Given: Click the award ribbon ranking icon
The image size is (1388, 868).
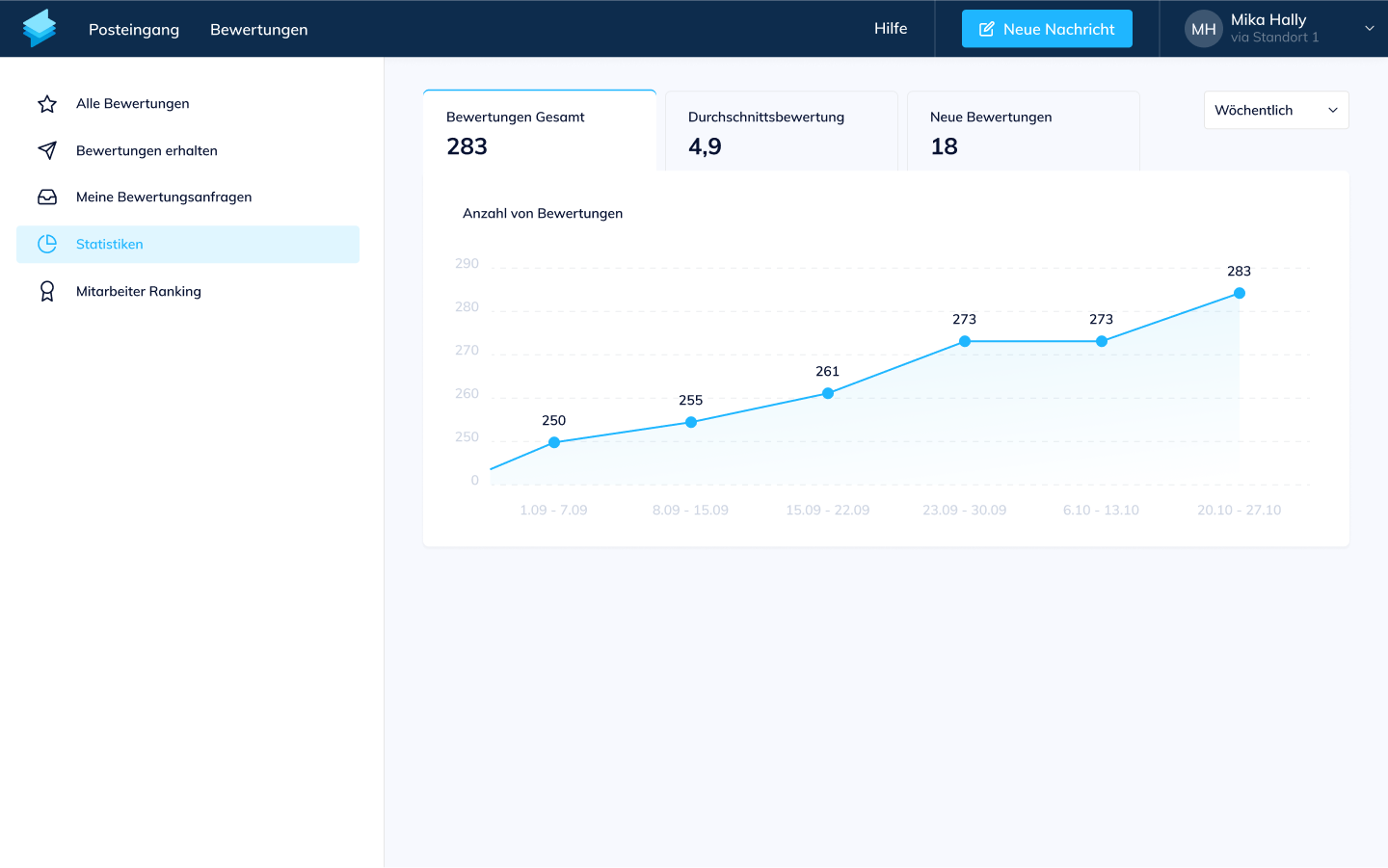Looking at the screenshot, I should pyautogui.click(x=47, y=291).
